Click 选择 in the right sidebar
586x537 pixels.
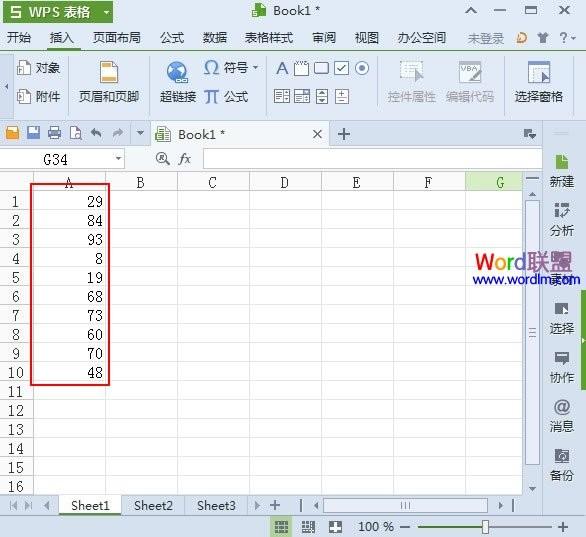point(561,318)
